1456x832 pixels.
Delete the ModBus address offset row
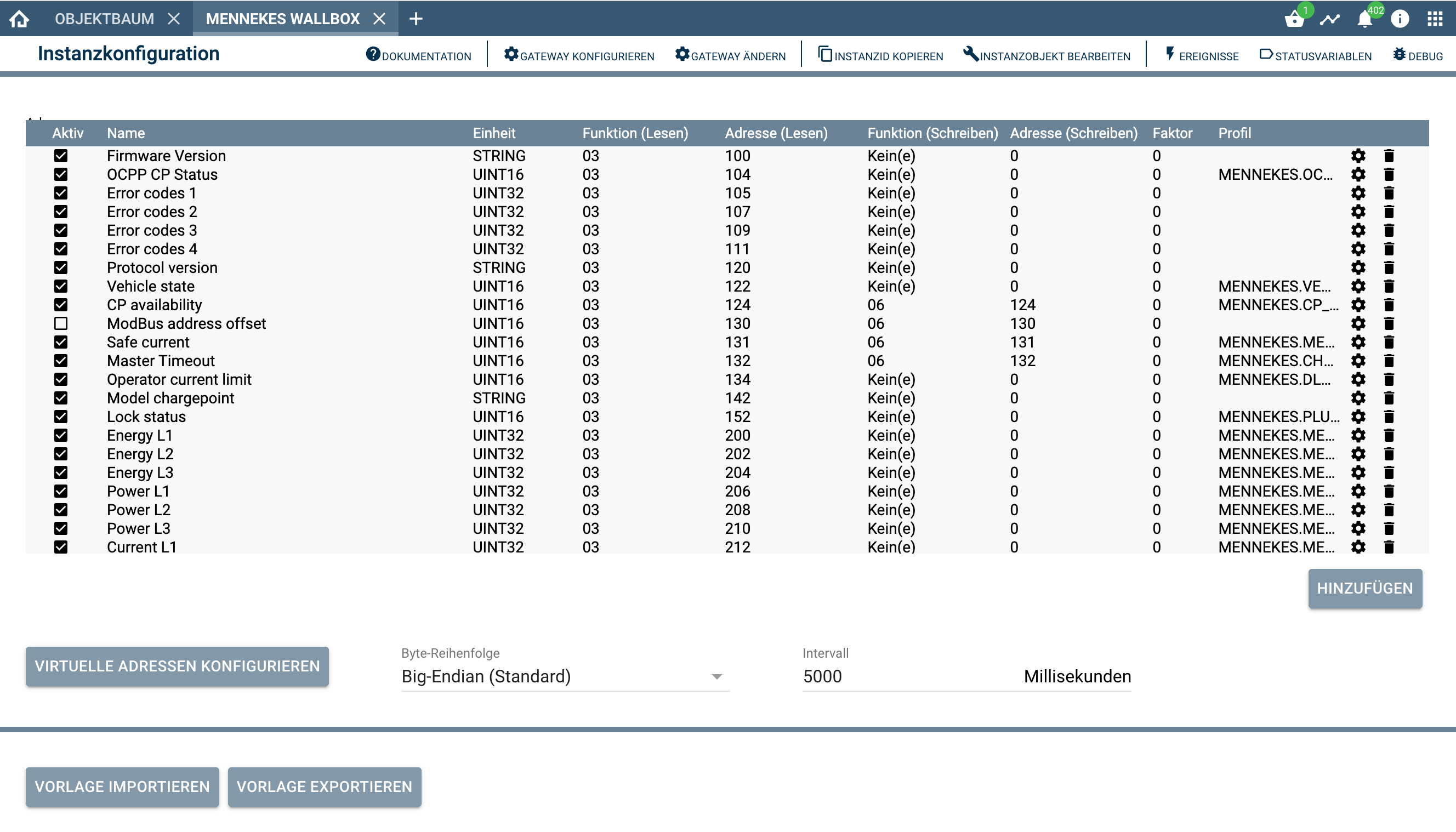pos(1389,323)
